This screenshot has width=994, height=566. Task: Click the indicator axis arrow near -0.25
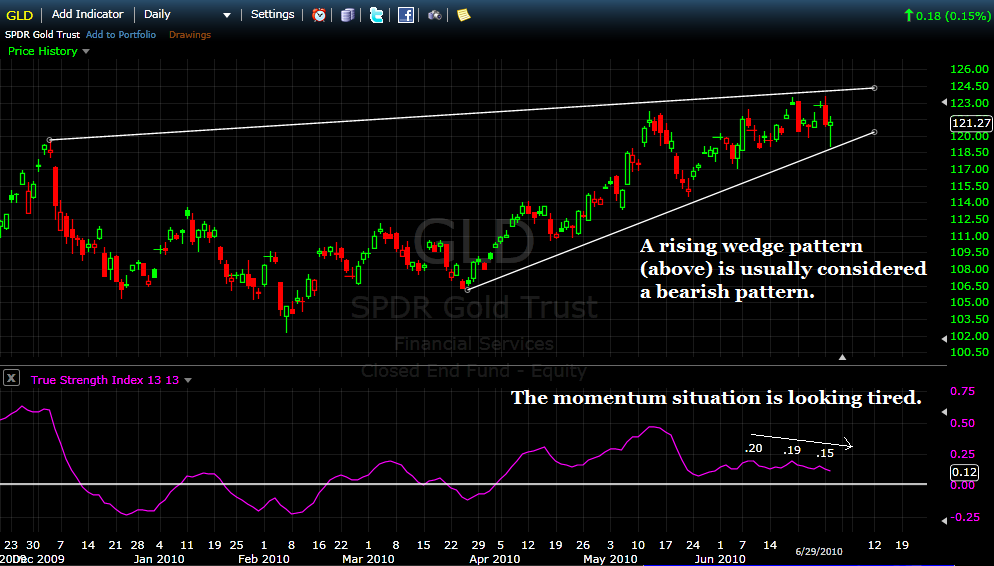[945, 520]
